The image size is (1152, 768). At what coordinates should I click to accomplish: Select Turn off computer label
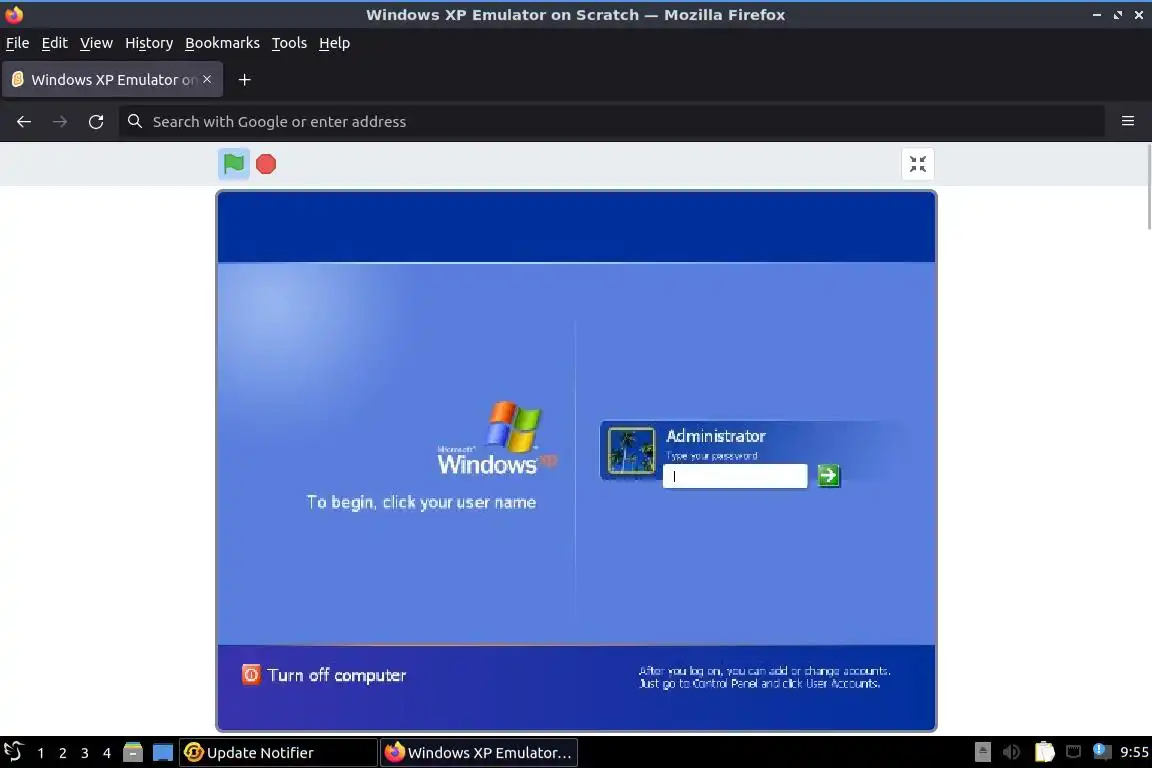[336, 675]
